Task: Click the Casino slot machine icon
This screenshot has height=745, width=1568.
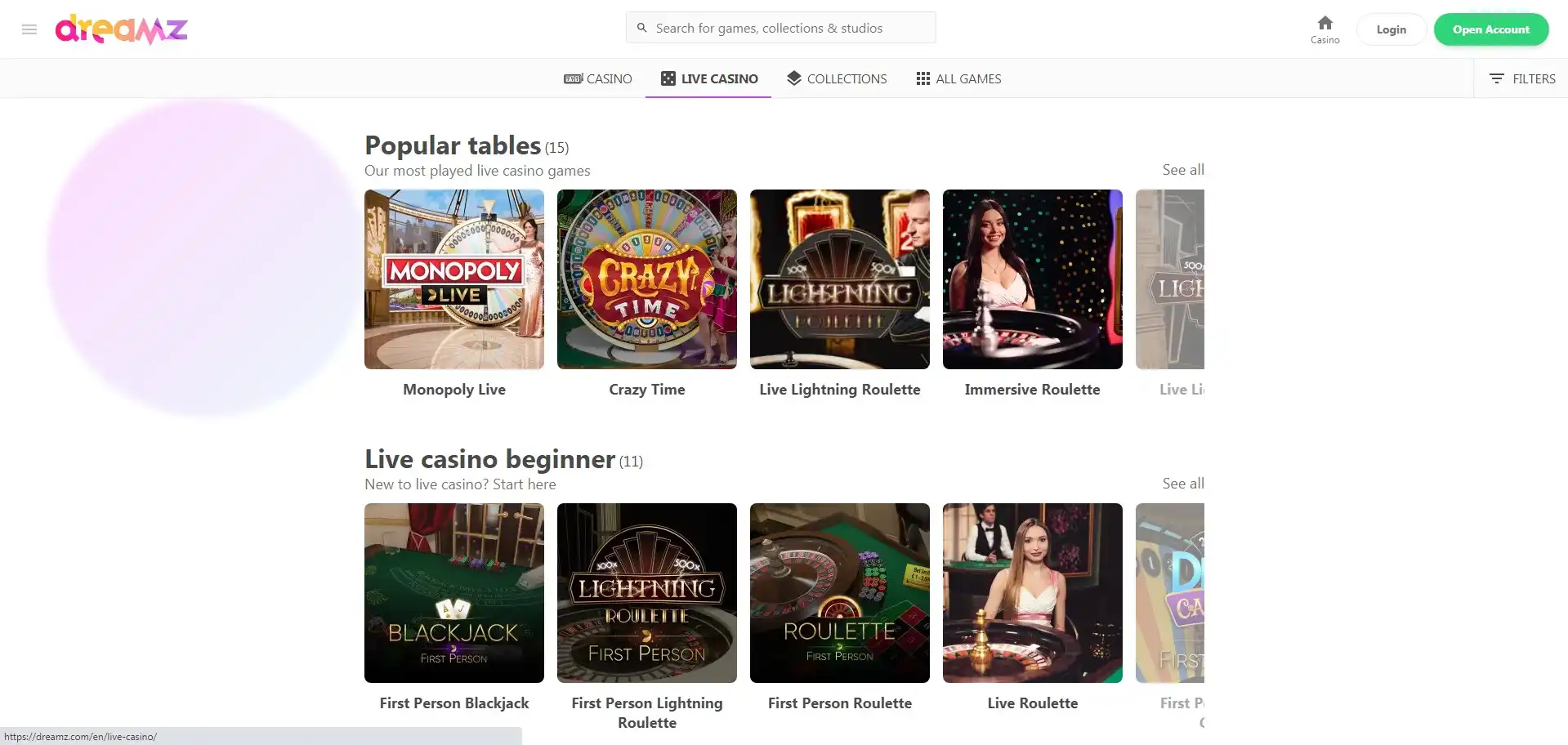Action: (573, 78)
